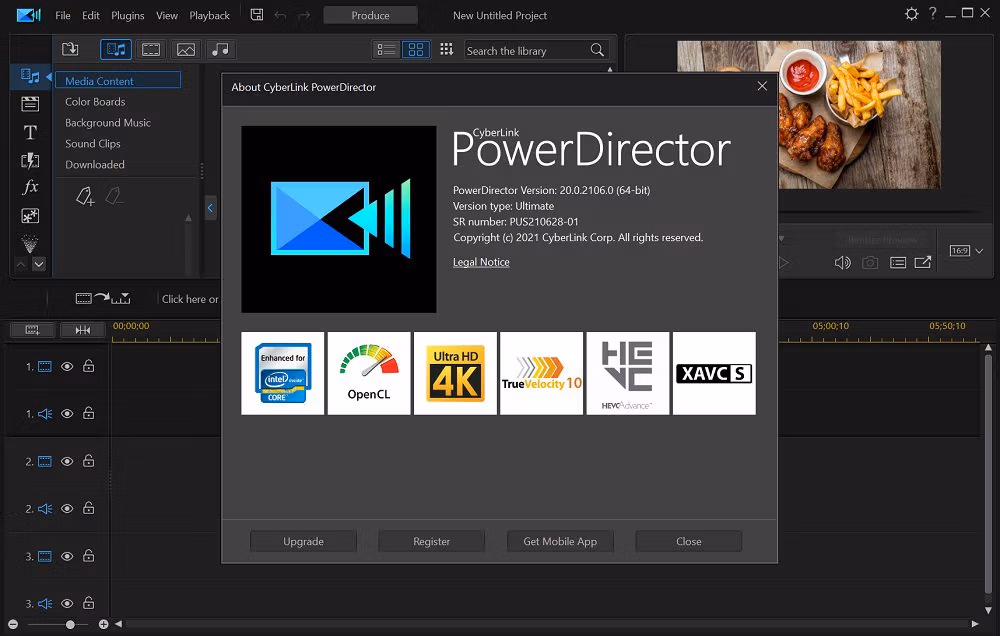Open the Particle Room icon
The width and height of the screenshot is (1000, 636).
(30, 244)
